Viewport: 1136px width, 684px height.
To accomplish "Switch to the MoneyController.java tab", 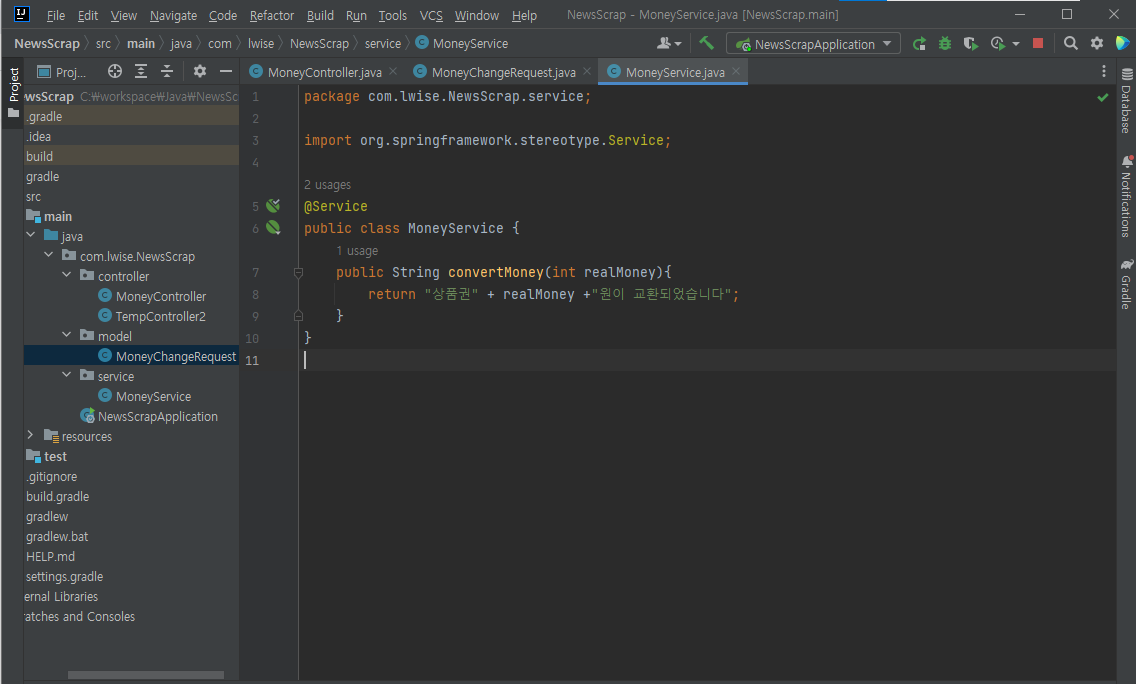I will (324, 72).
